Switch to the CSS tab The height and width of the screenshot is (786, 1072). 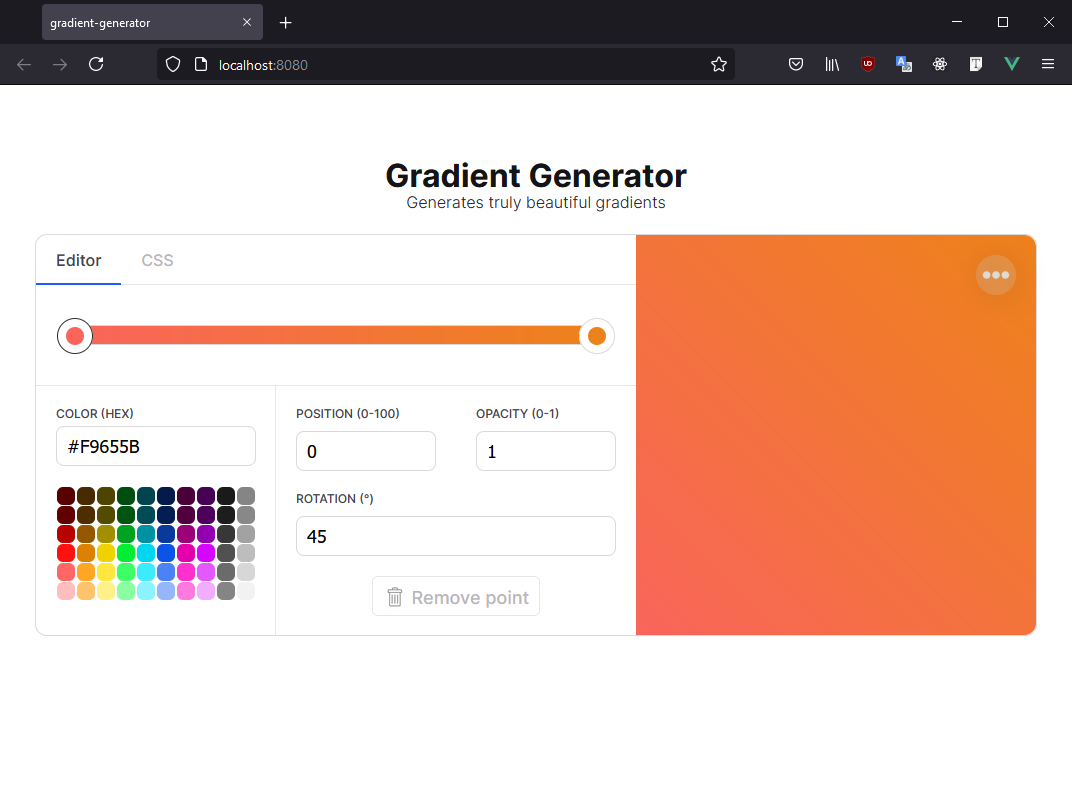(x=157, y=260)
